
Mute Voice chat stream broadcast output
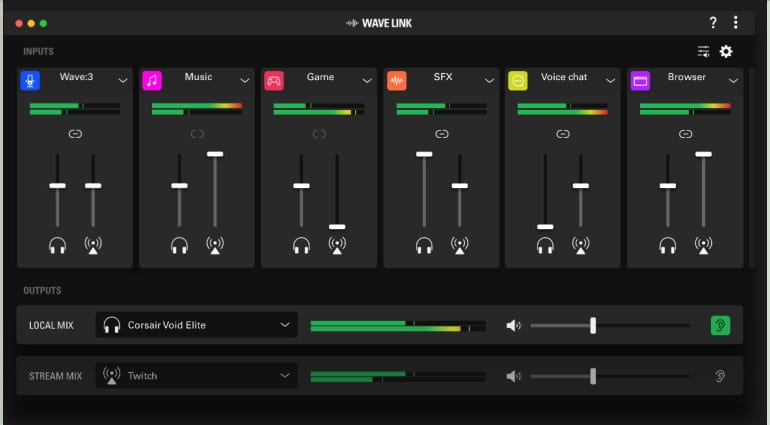tap(580, 245)
